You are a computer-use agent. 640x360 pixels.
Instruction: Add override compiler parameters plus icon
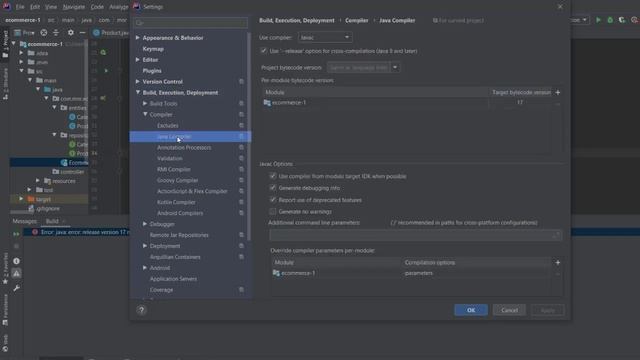pyautogui.click(x=558, y=262)
